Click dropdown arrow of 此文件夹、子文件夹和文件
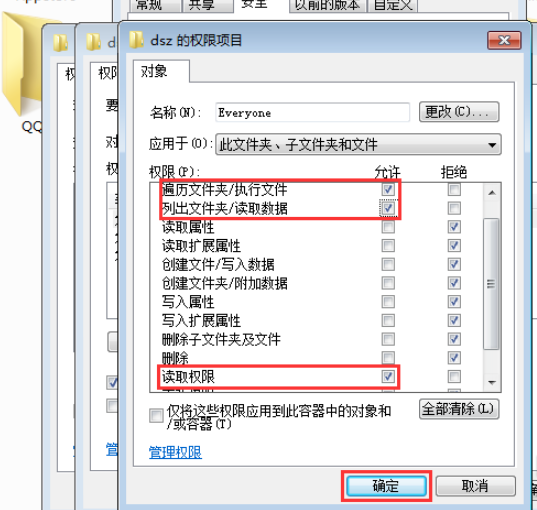 (x=492, y=145)
